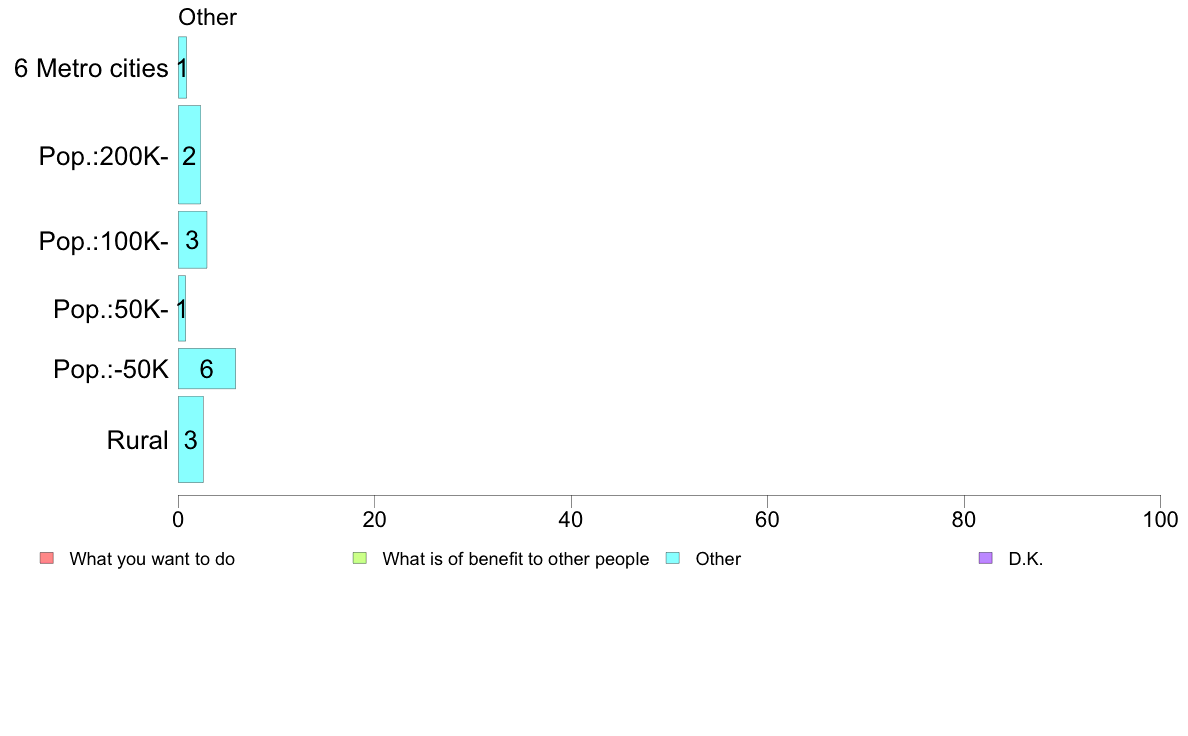Select the 'Pop.:100K-' bar showing 3

[192, 240]
